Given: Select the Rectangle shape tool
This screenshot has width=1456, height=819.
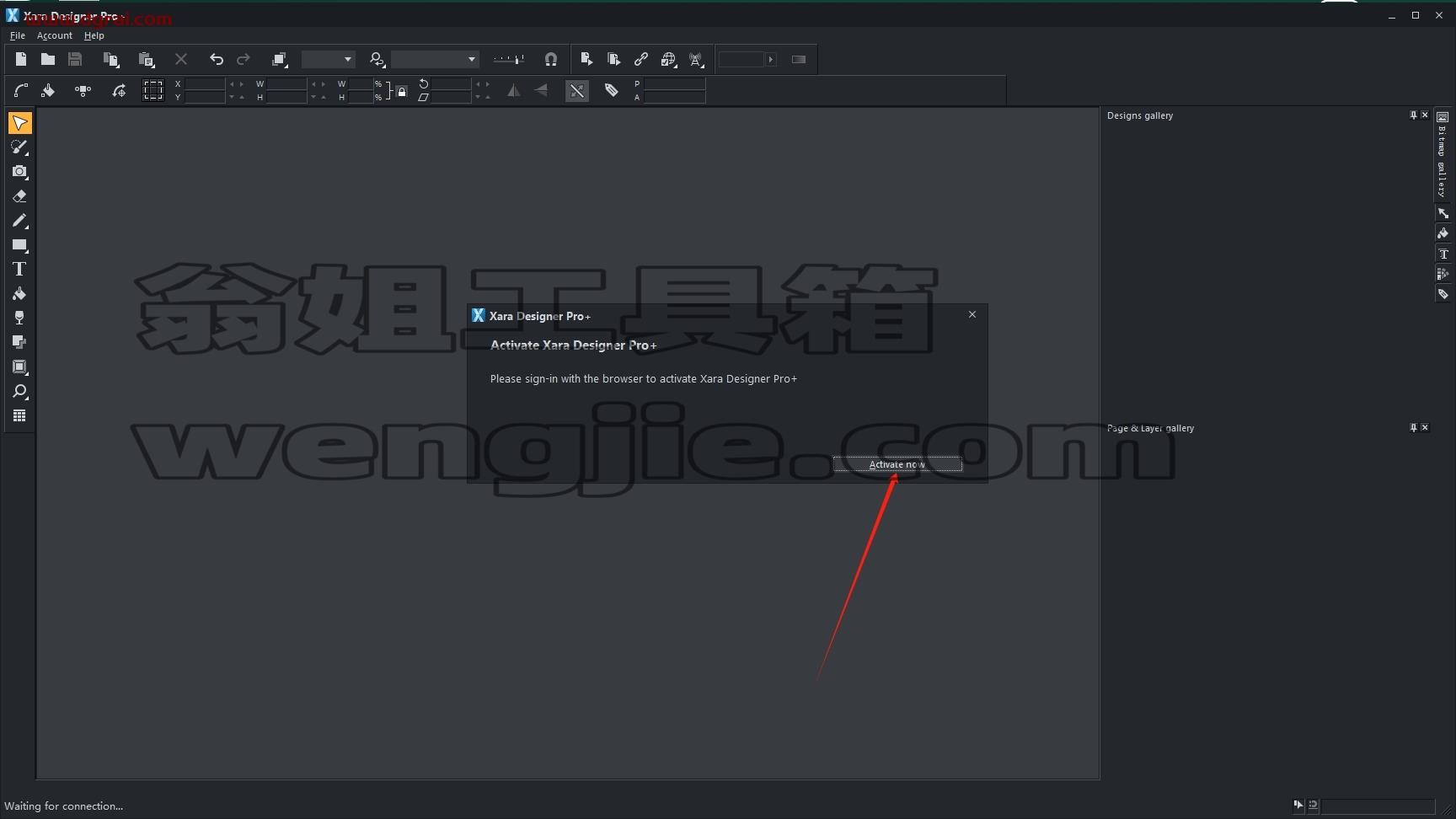Looking at the screenshot, I should pyautogui.click(x=19, y=245).
